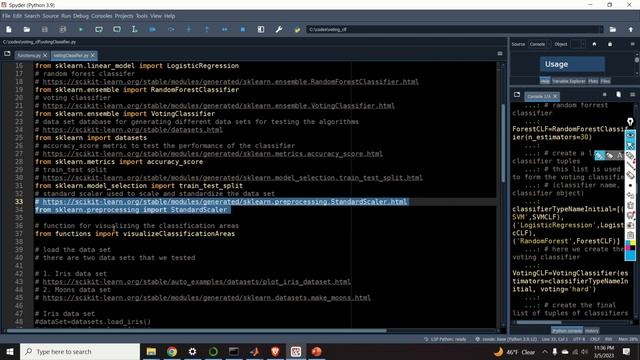640x360 pixels.
Task: Follow the datasets.html link on line 24
Action: coord(133,130)
